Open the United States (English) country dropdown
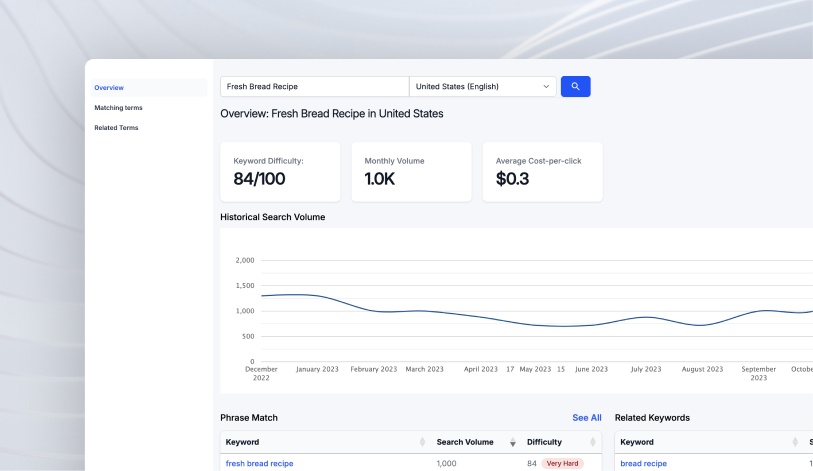Image resolution: width=813 pixels, height=471 pixels. coord(483,87)
